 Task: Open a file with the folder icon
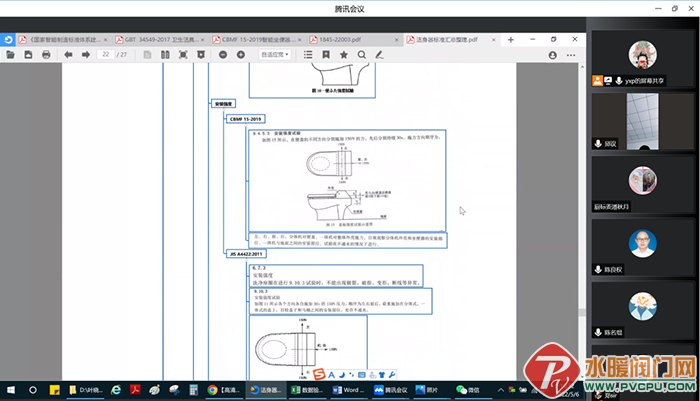[10, 54]
